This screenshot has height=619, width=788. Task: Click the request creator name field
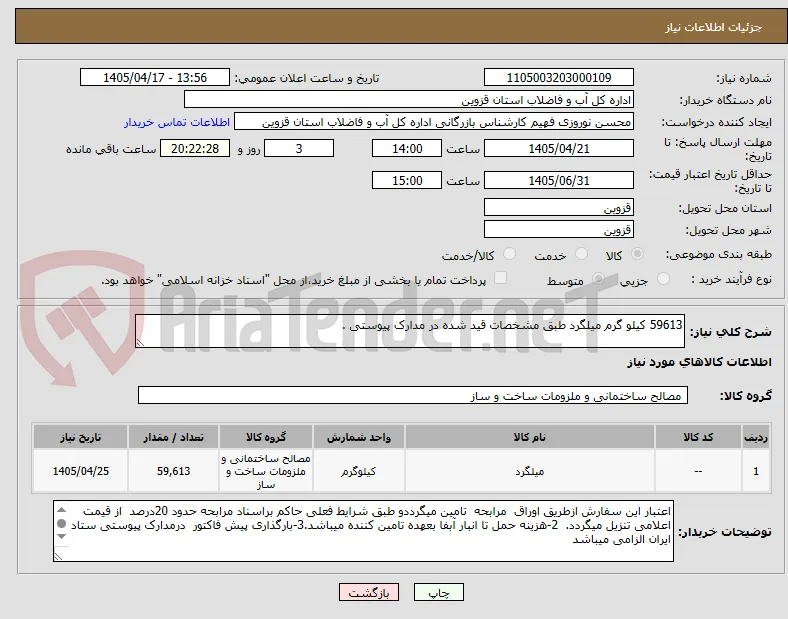coord(434,122)
